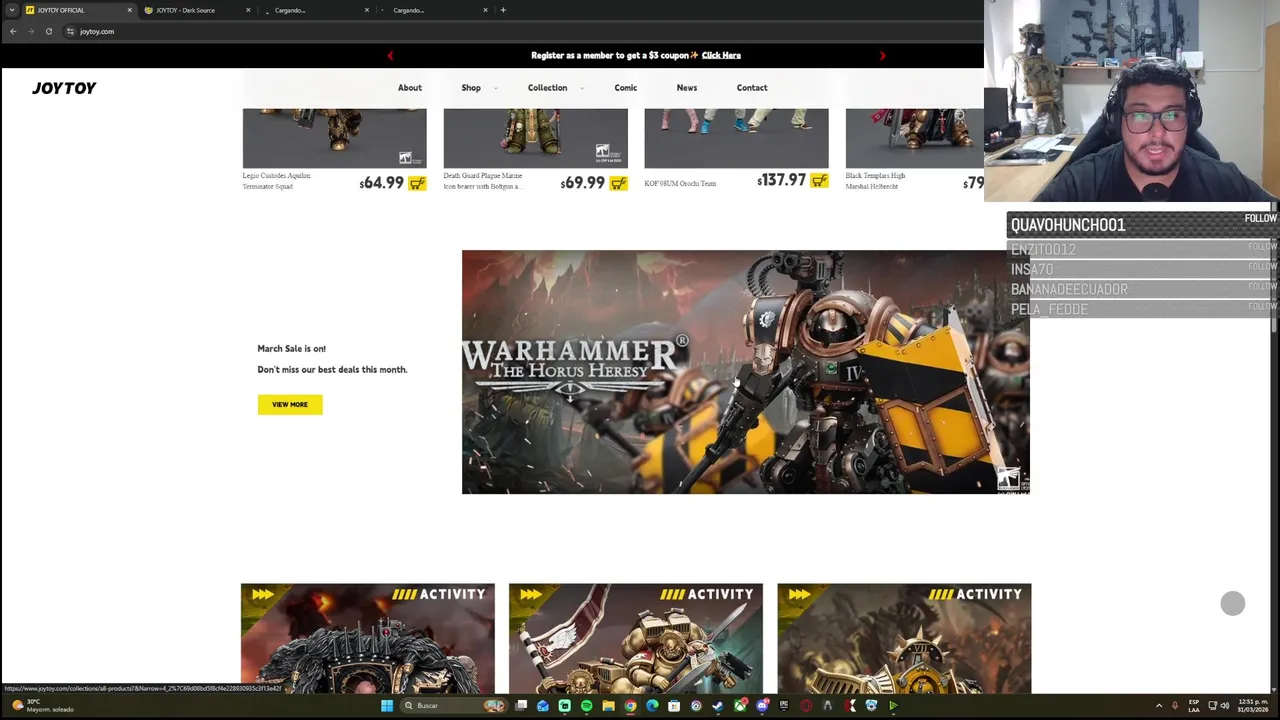Go back in browser history
The width and height of the screenshot is (1280, 720).
coord(13,31)
